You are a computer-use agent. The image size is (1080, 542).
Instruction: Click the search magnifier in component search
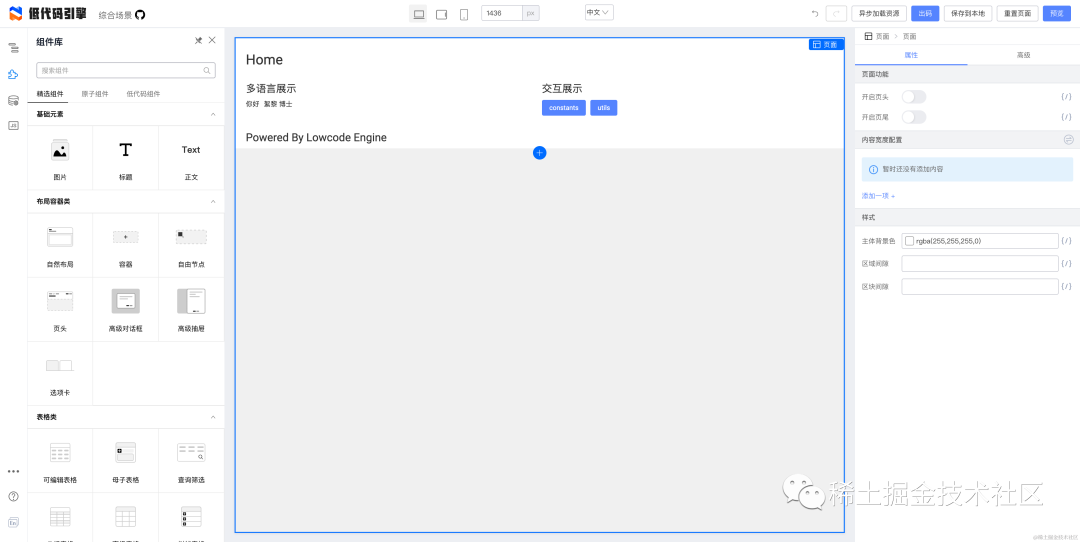click(207, 70)
